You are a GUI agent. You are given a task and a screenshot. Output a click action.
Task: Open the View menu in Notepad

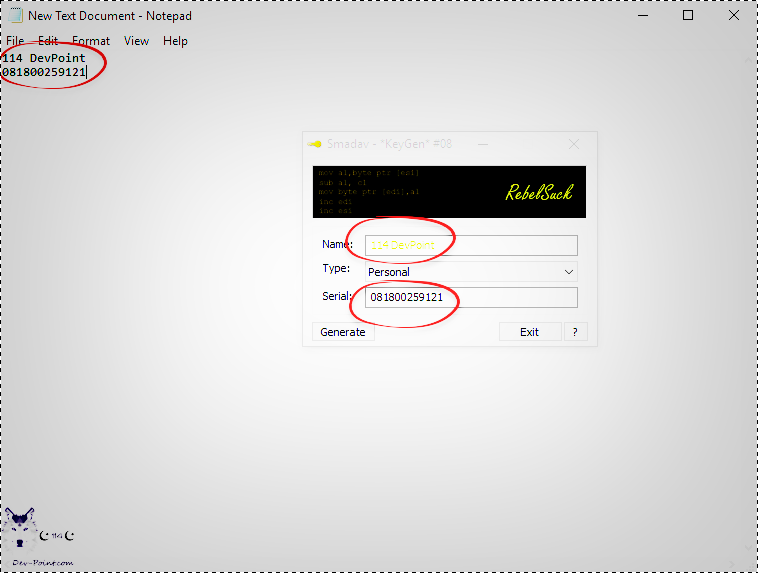point(137,41)
